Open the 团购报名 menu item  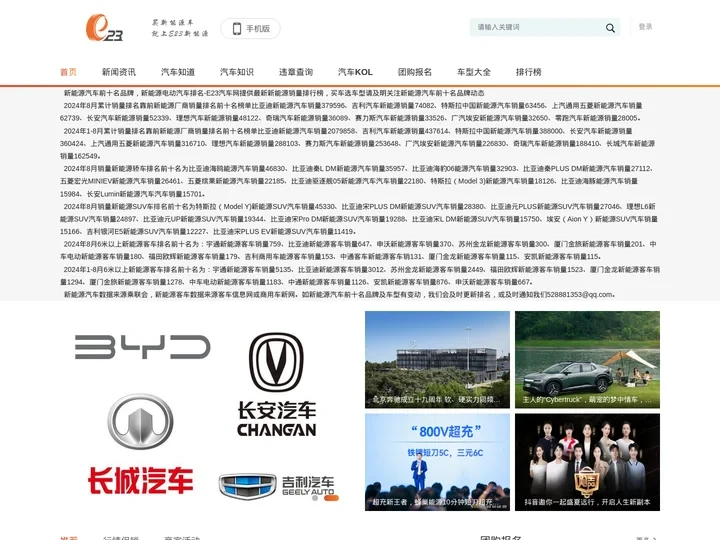415,72
